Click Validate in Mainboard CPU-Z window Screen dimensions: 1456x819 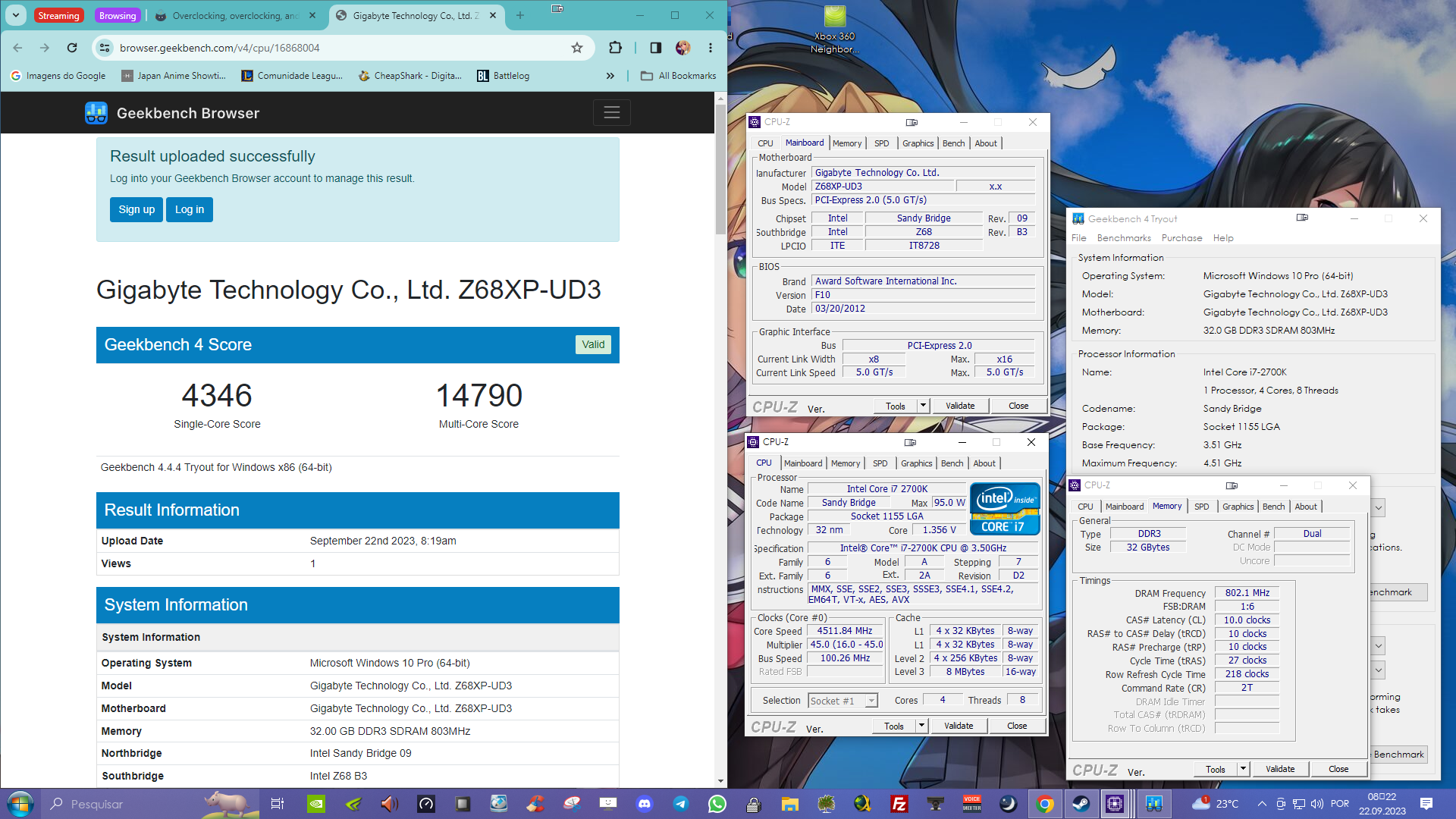(960, 406)
